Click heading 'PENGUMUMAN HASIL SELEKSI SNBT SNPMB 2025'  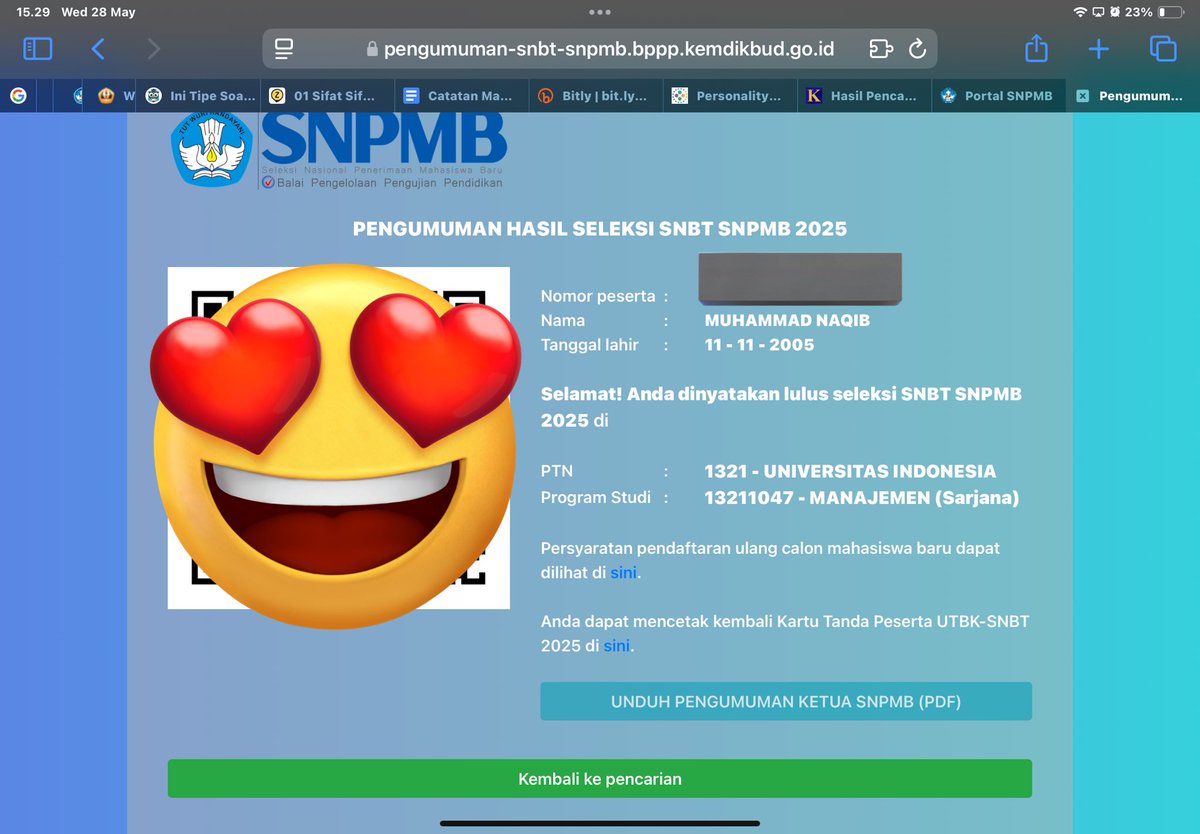tap(600, 229)
